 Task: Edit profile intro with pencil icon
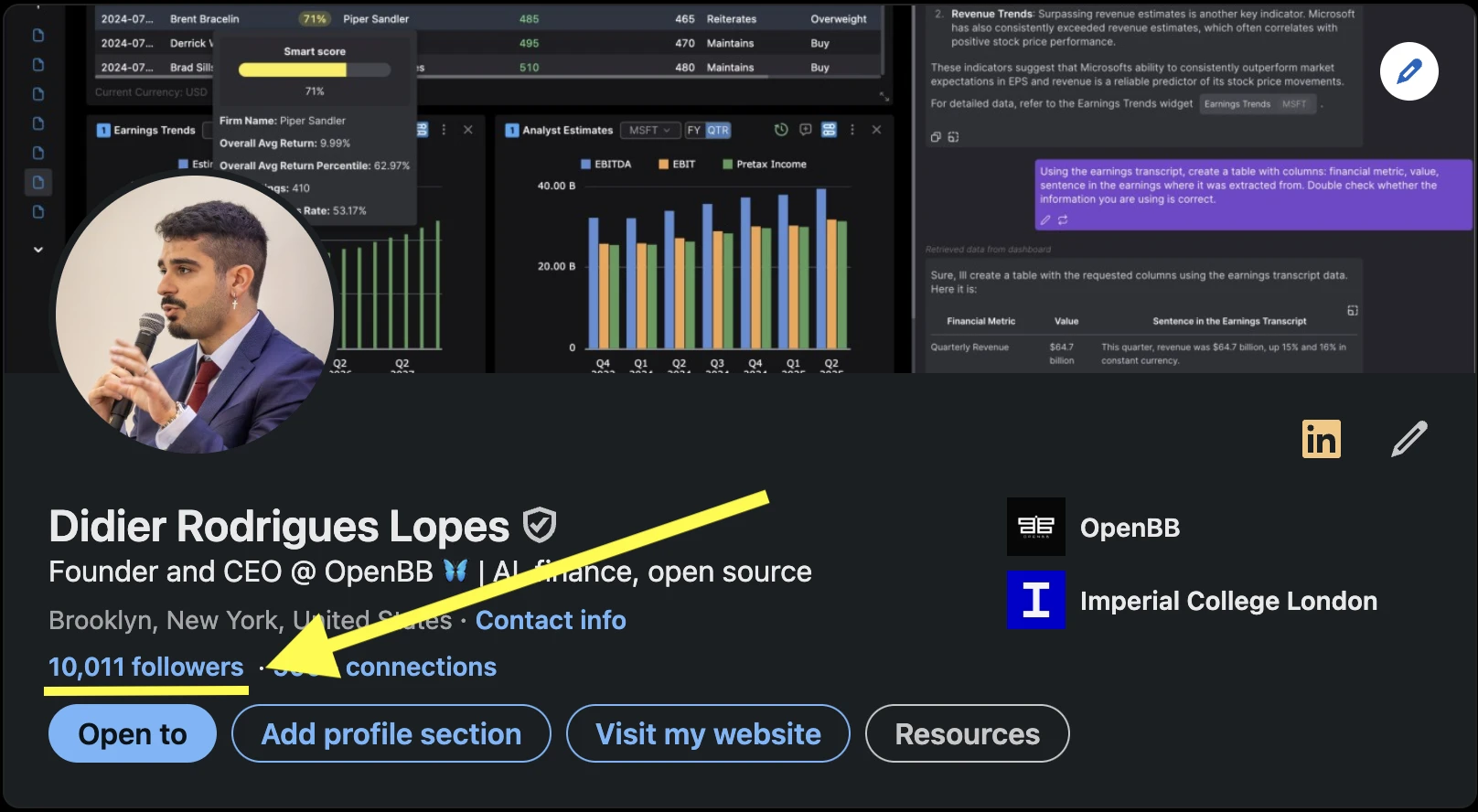1408,439
